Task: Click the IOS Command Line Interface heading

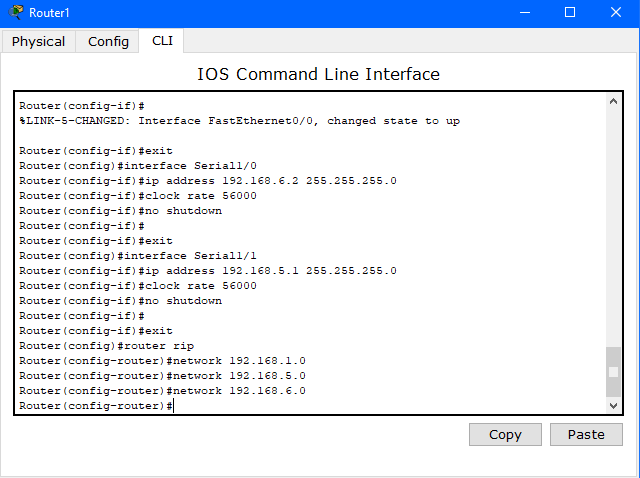Action: pos(318,74)
